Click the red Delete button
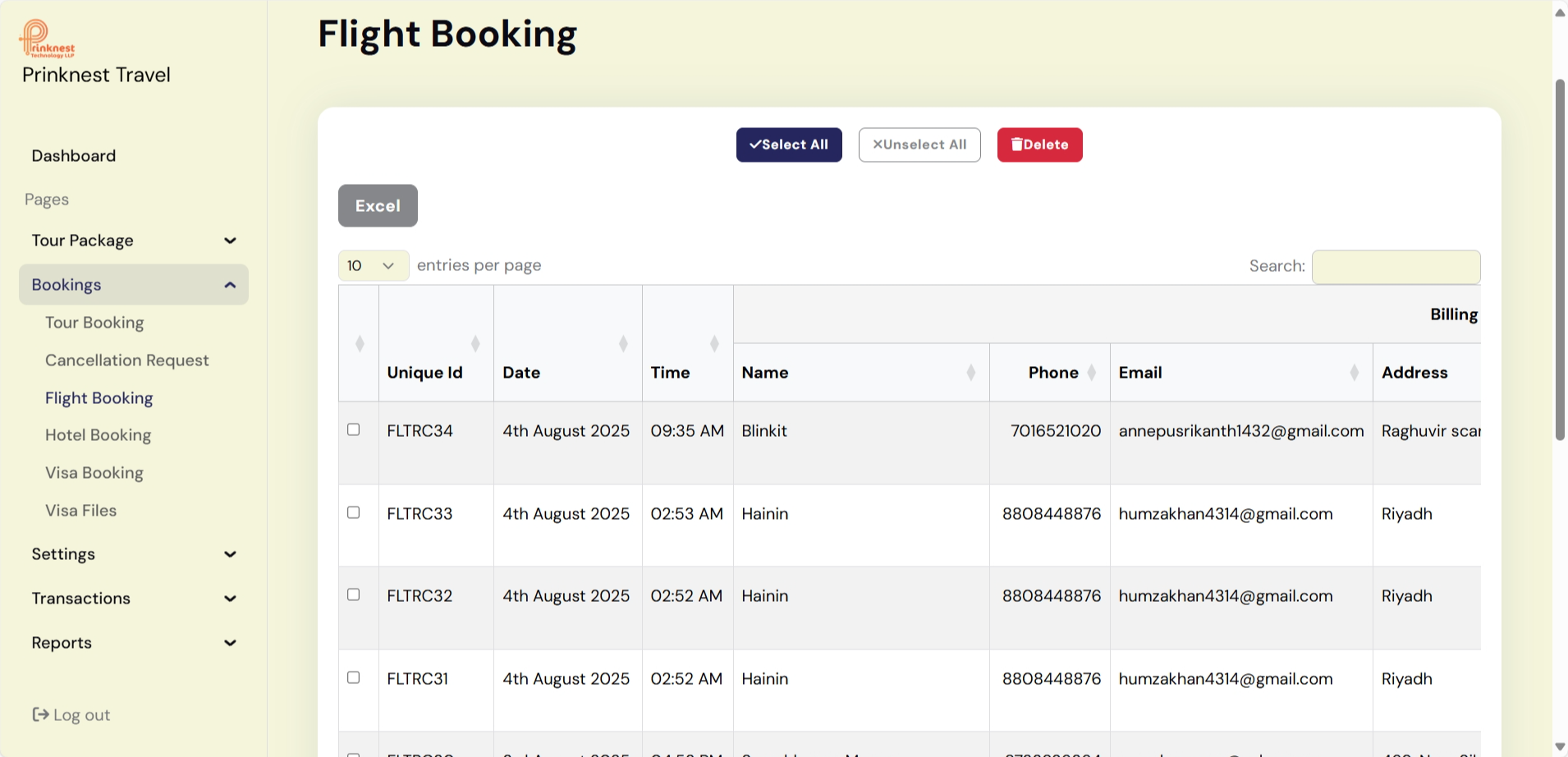This screenshot has height=757, width=1568. point(1039,145)
